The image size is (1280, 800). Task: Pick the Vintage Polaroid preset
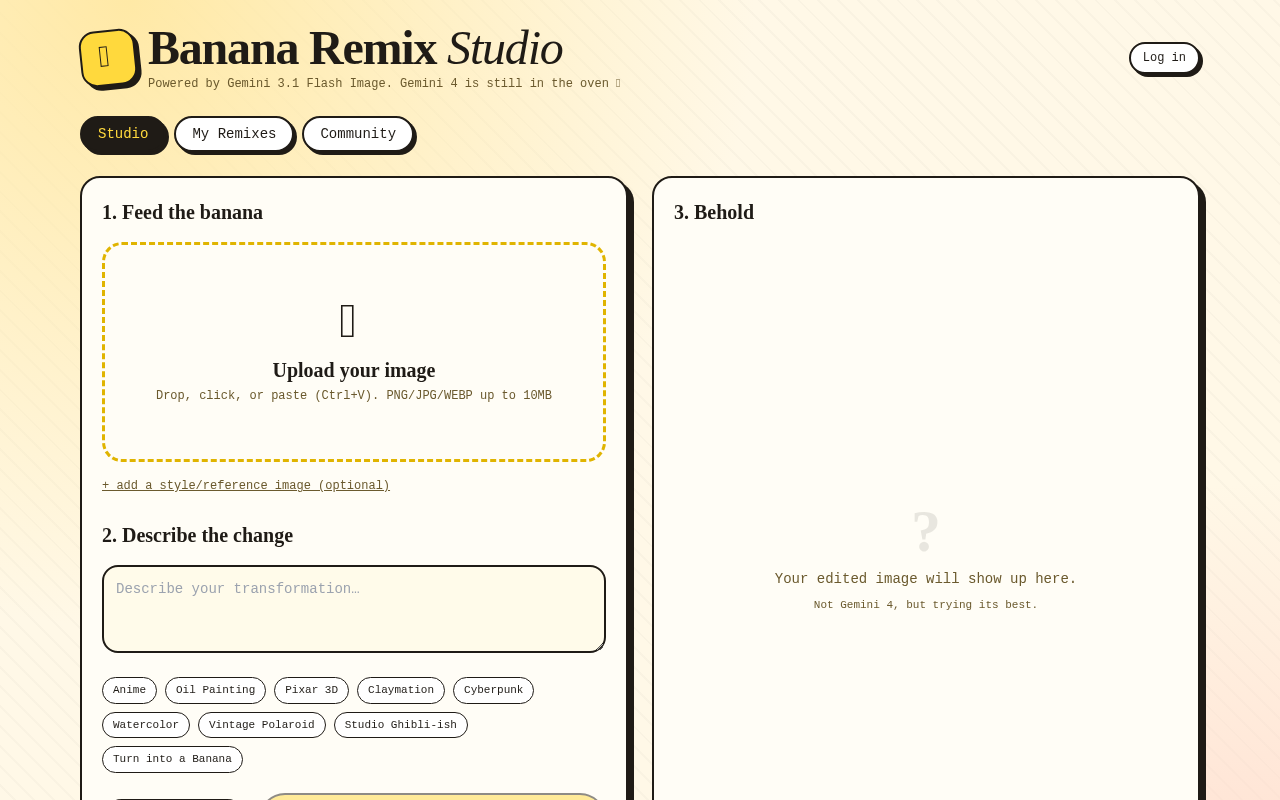tap(262, 725)
